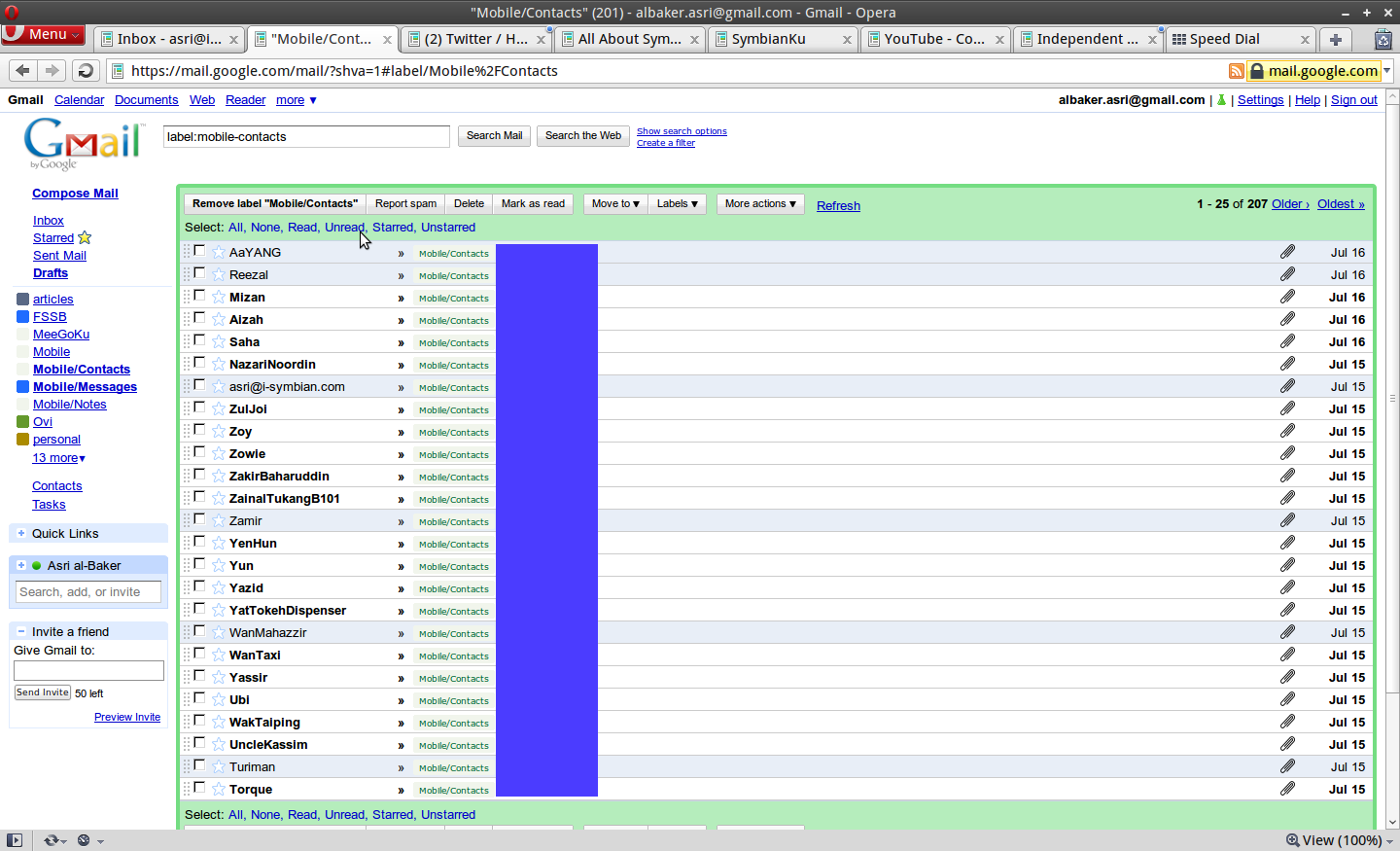
Task: Check the checkbox next to Mizan
Action: click(x=199, y=297)
